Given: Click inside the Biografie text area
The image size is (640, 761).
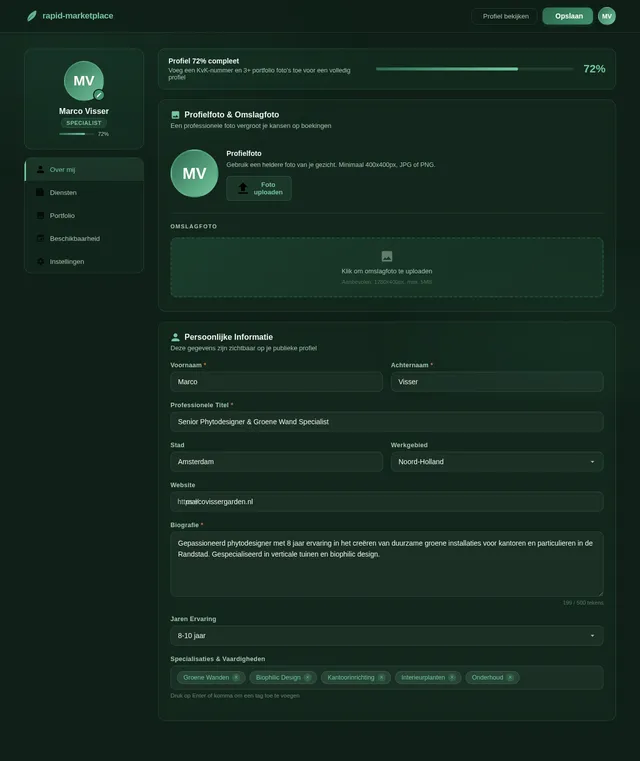Looking at the screenshot, I should click(387, 564).
